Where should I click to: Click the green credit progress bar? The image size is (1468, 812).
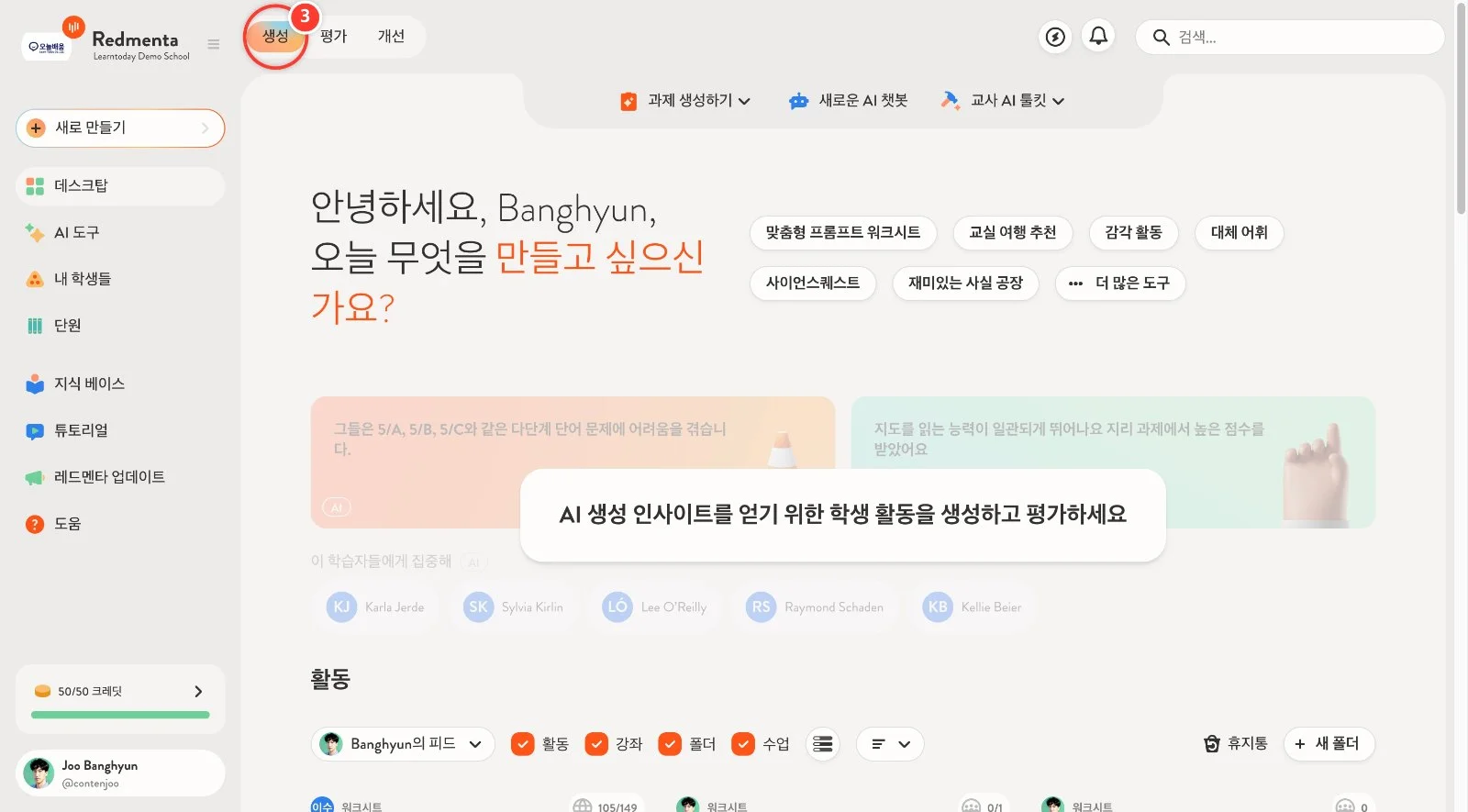click(120, 715)
